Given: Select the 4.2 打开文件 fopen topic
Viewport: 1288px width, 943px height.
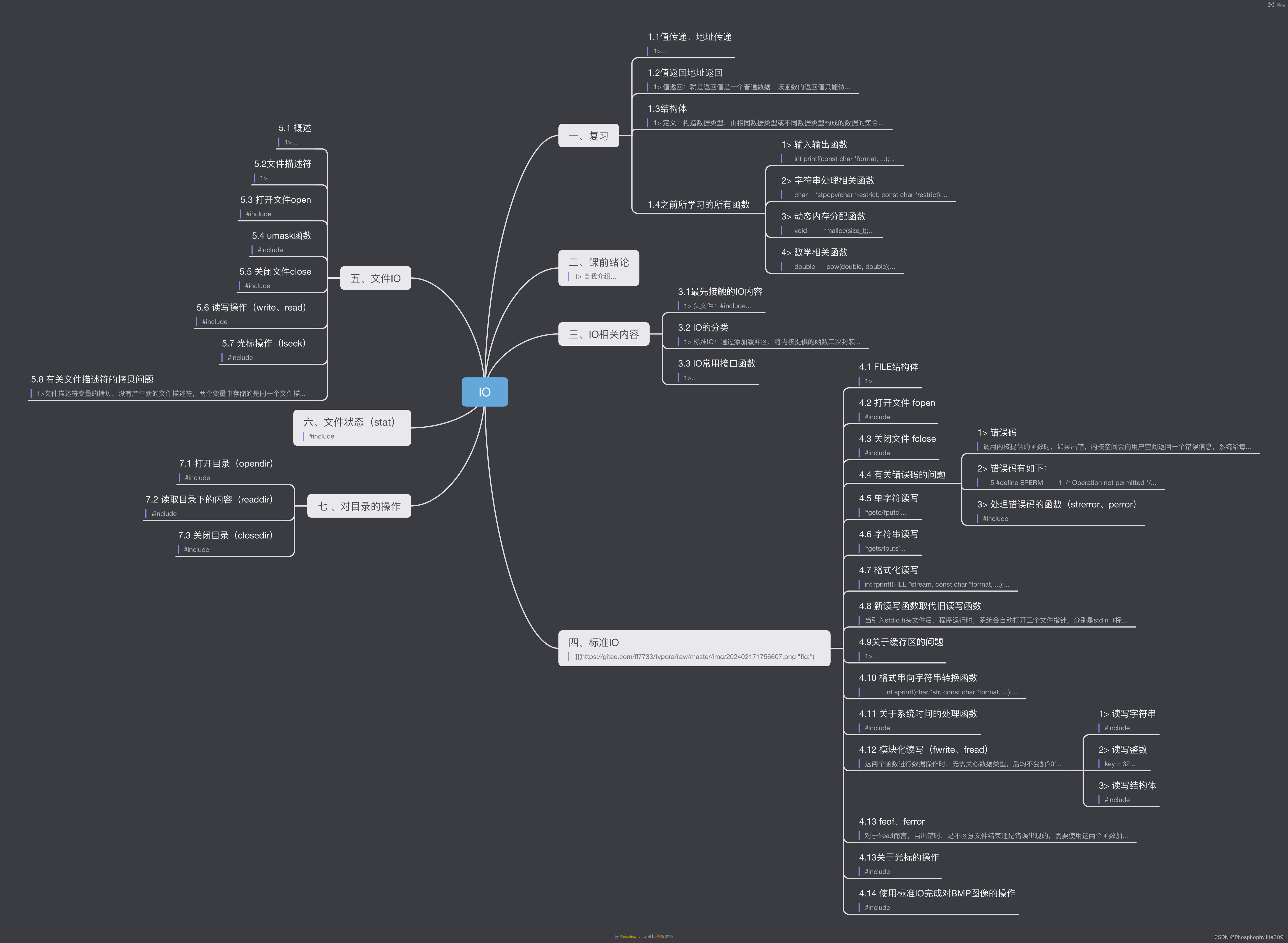Looking at the screenshot, I should pos(897,403).
